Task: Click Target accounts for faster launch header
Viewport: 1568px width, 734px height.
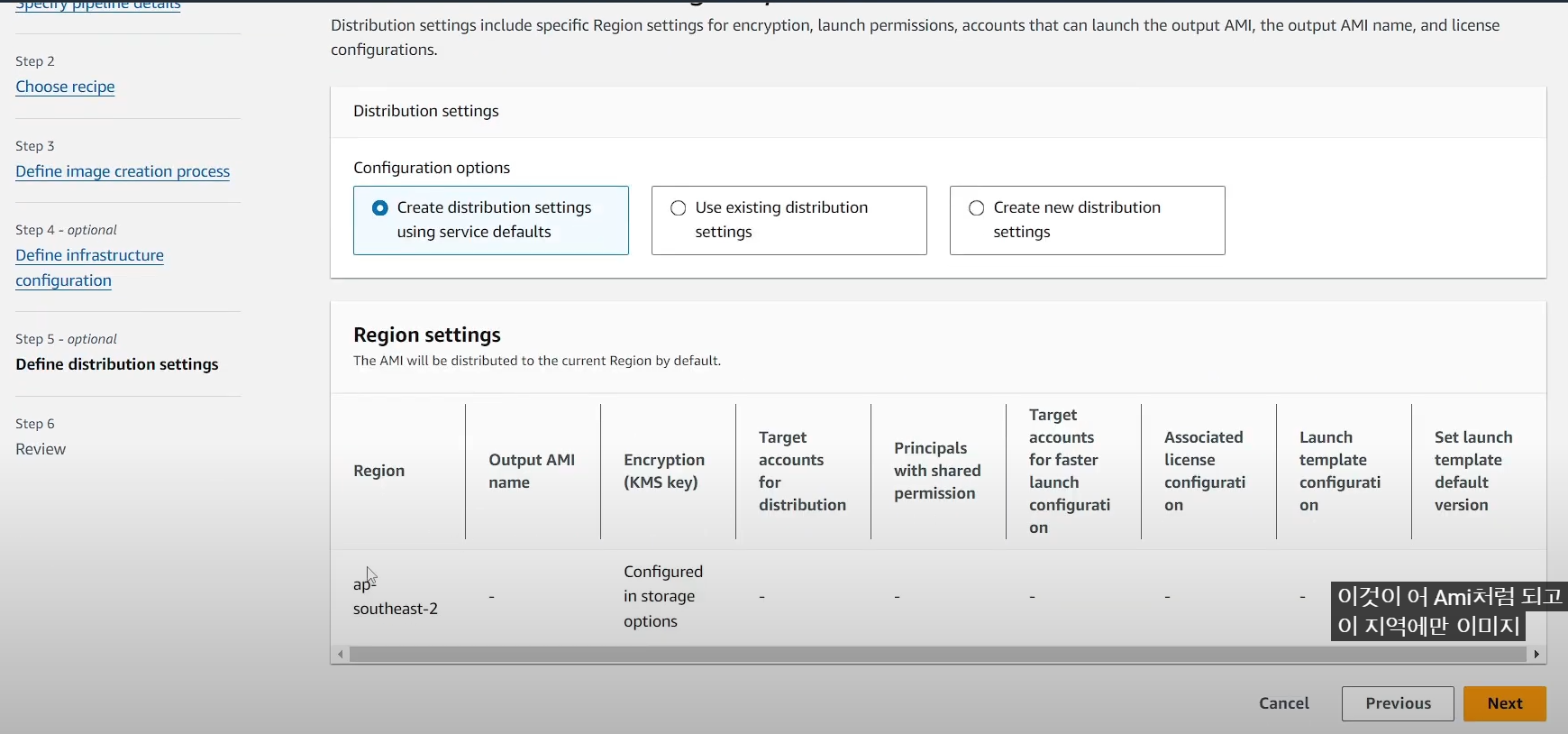Action: (1070, 471)
